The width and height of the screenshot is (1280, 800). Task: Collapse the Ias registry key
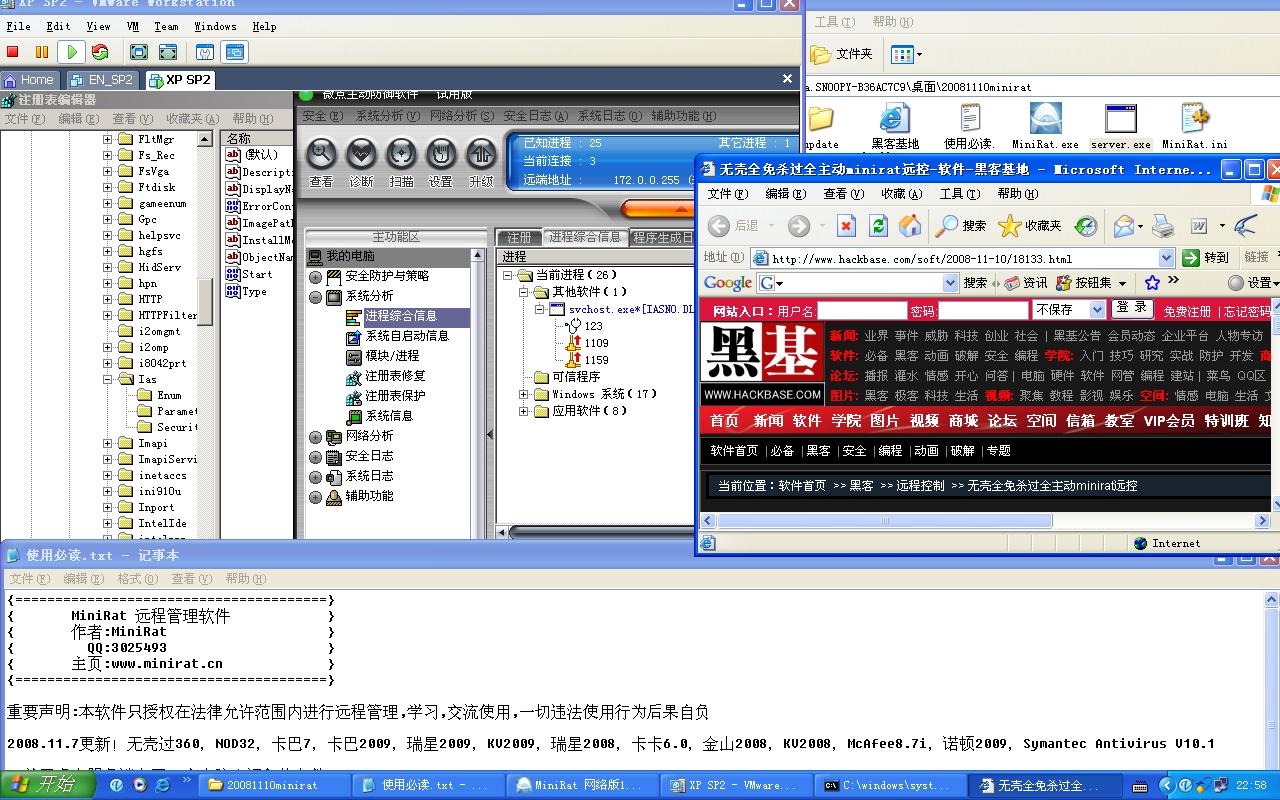click(108, 379)
